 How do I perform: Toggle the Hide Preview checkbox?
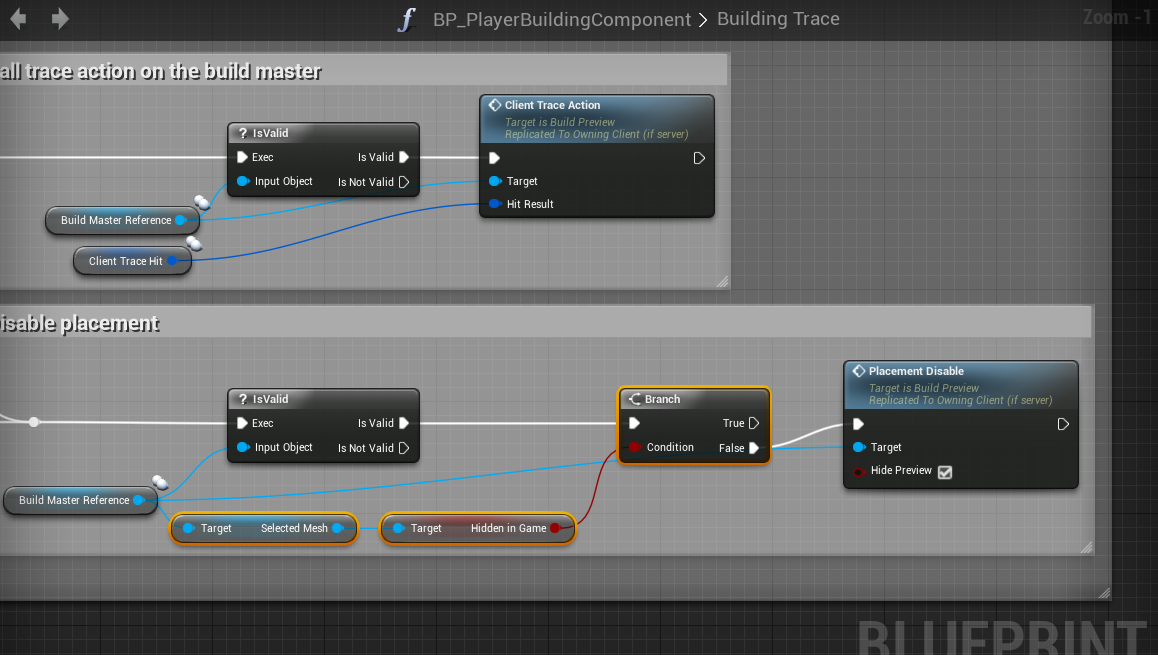pyautogui.click(x=945, y=472)
